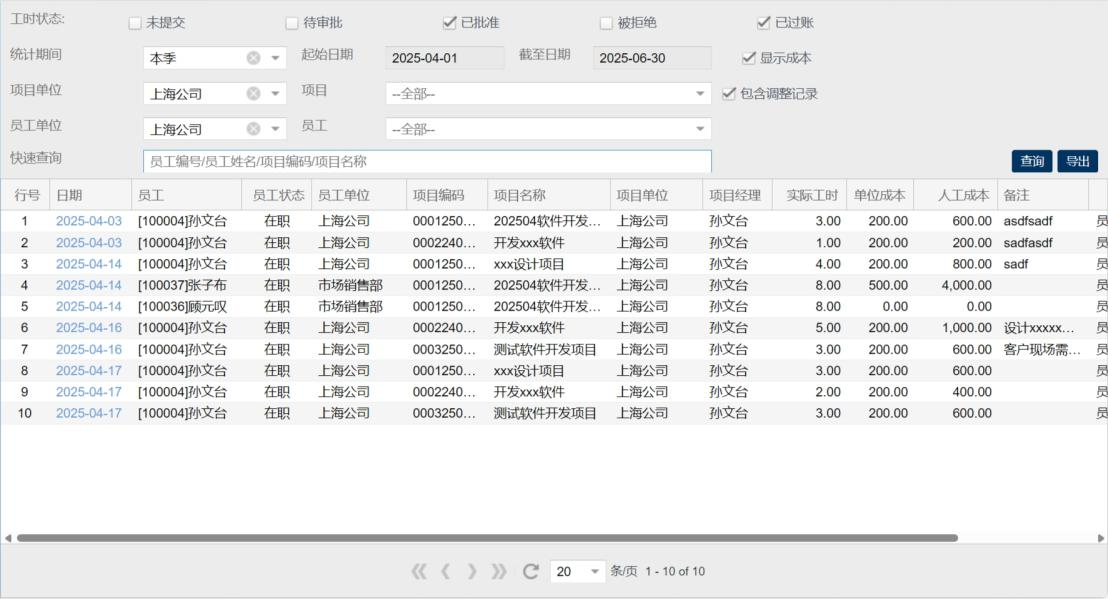Image resolution: width=1108 pixels, height=599 pixels.
Task: Go to previous page arrow
Action: 446,572
